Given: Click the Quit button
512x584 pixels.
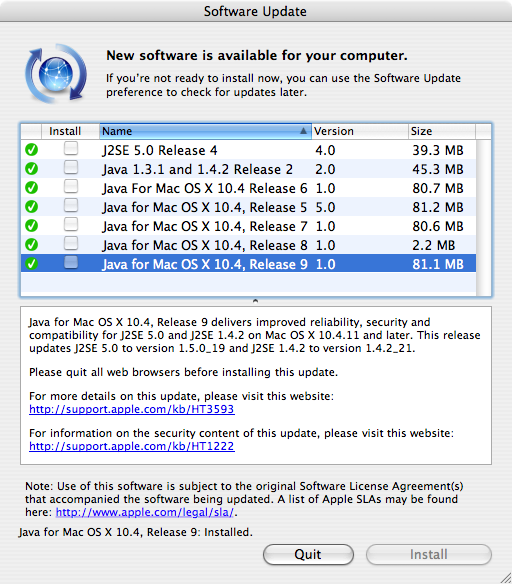Looking at the screenshot, I should (x=308, y=554).
